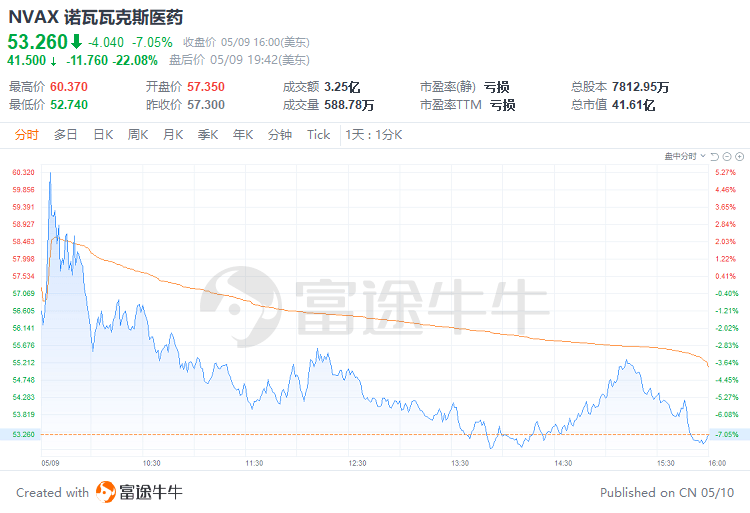Click the 60.320 price axis label

pyautogui.click(x=23, y=172)
